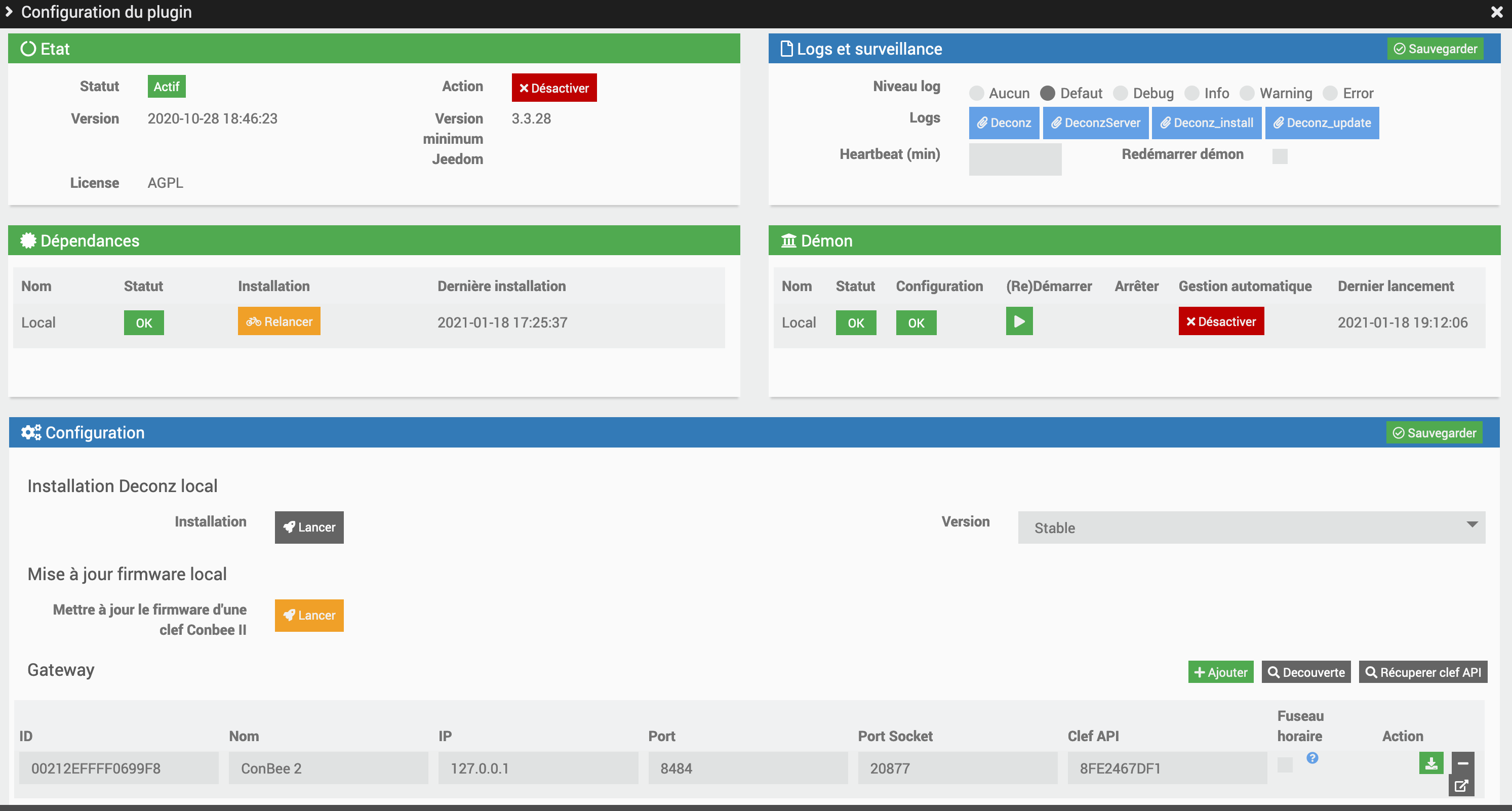Open gateway external link icon
The image size is (1512, 811).
coord(1461,785)
